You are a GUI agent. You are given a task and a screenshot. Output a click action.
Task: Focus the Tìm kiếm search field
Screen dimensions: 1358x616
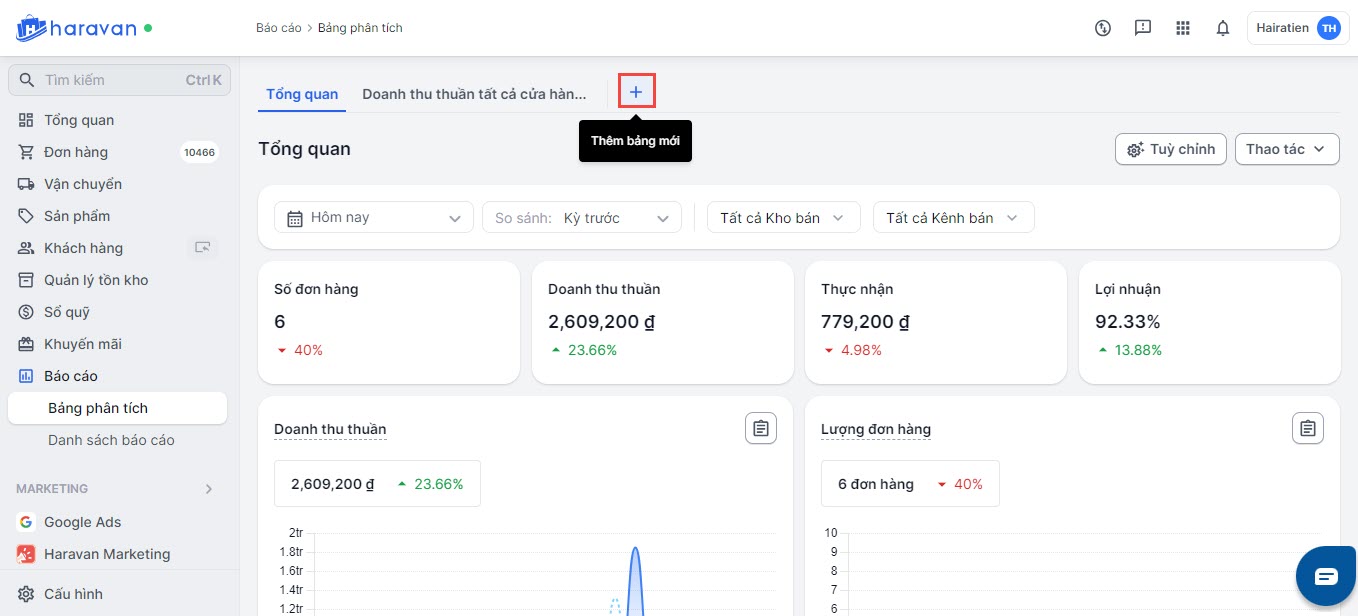click(x=110, y=80)
